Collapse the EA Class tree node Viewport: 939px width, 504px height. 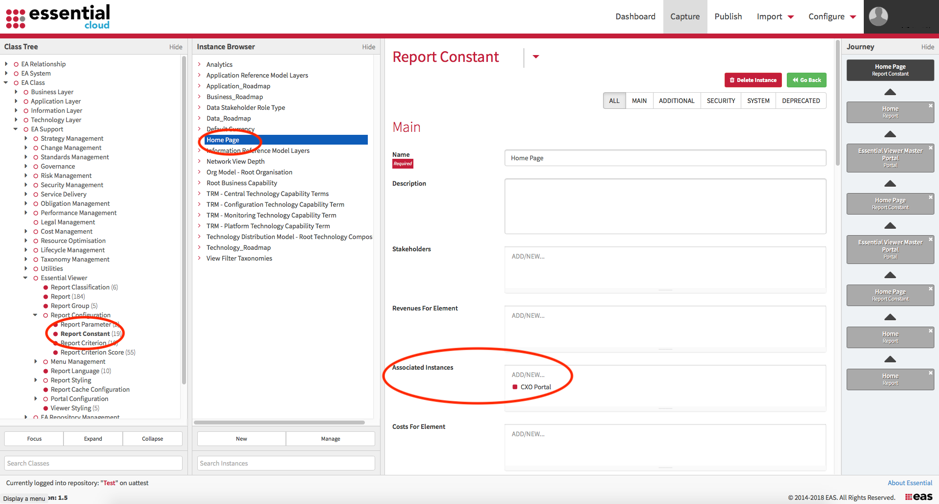point(7,83)
